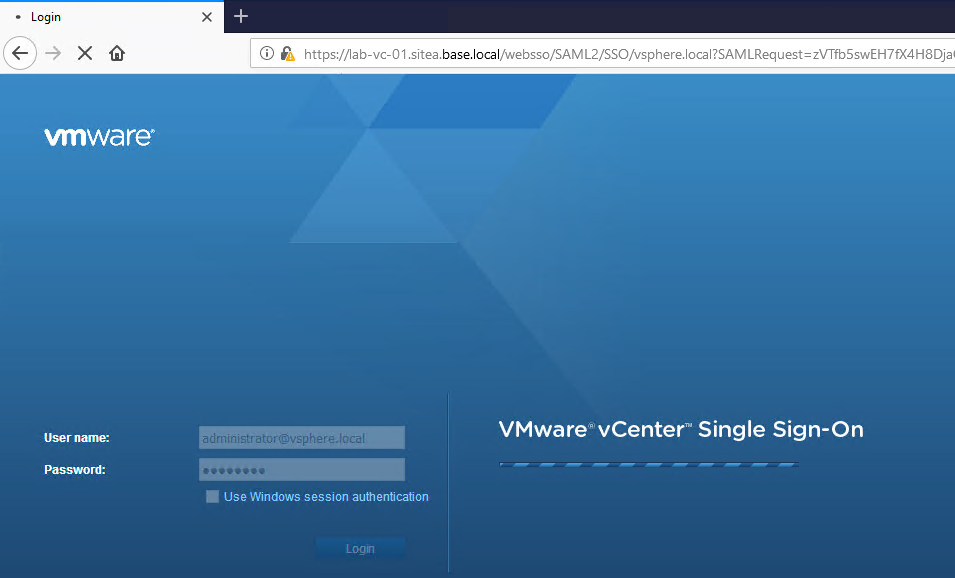Click the 'User name:' label
This screenshot has height=578, width=955.
[x=77, y=438]
